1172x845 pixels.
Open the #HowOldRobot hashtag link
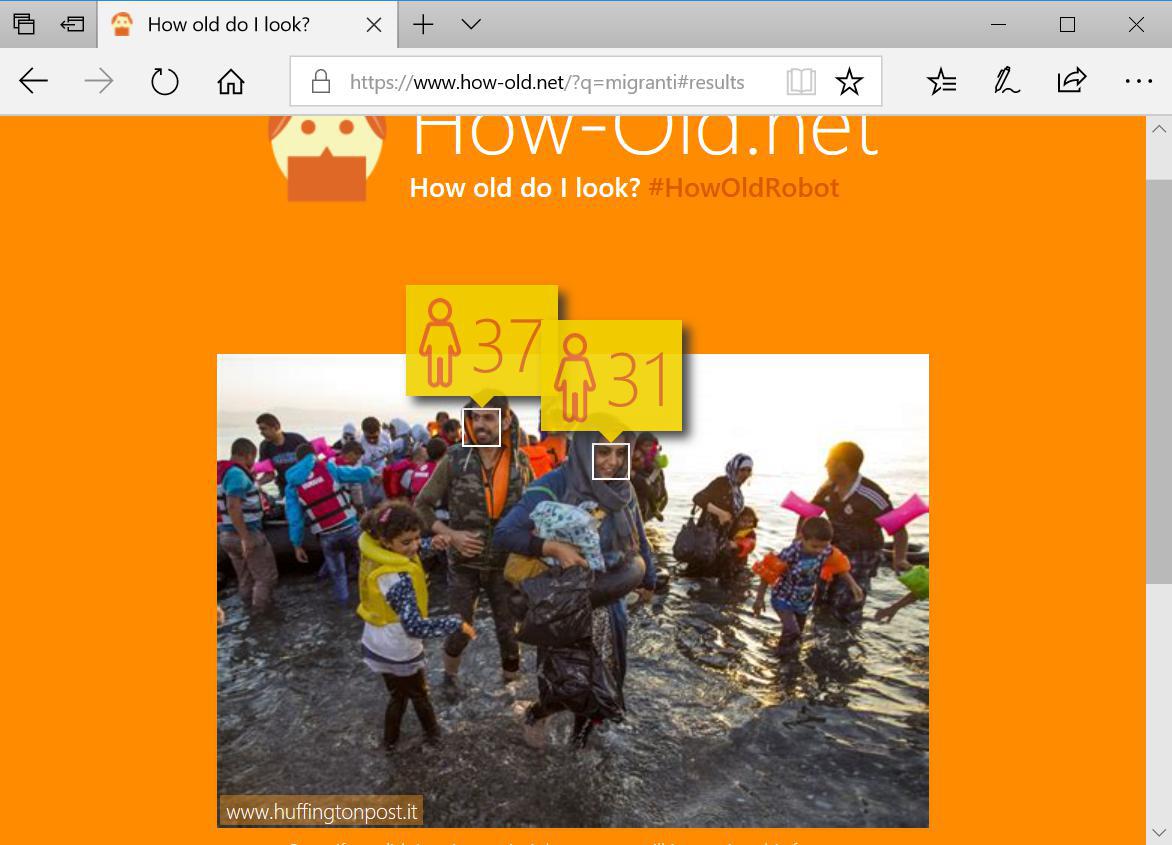pos(744,188)
